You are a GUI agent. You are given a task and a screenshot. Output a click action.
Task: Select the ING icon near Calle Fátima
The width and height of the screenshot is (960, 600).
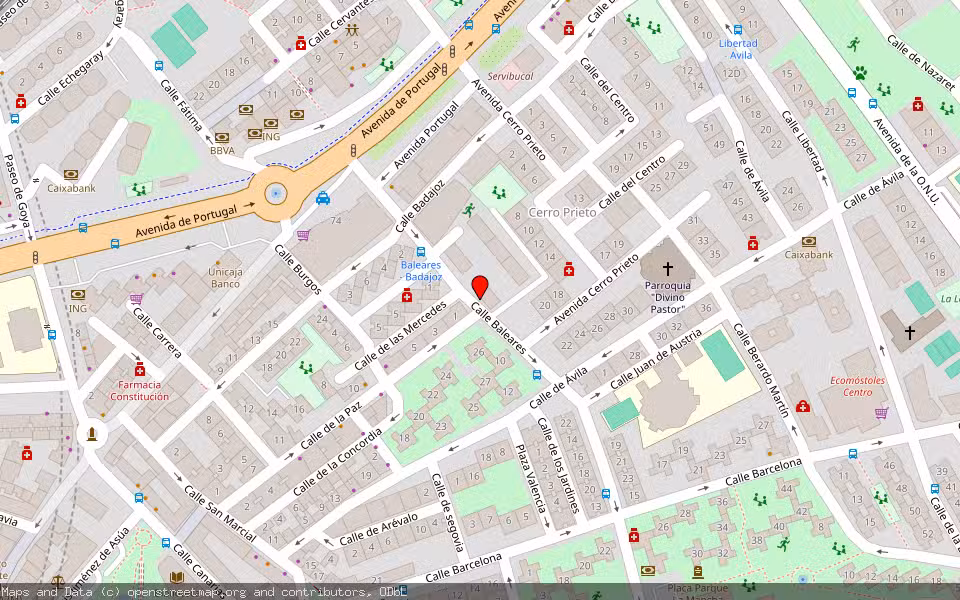point(254,132)
